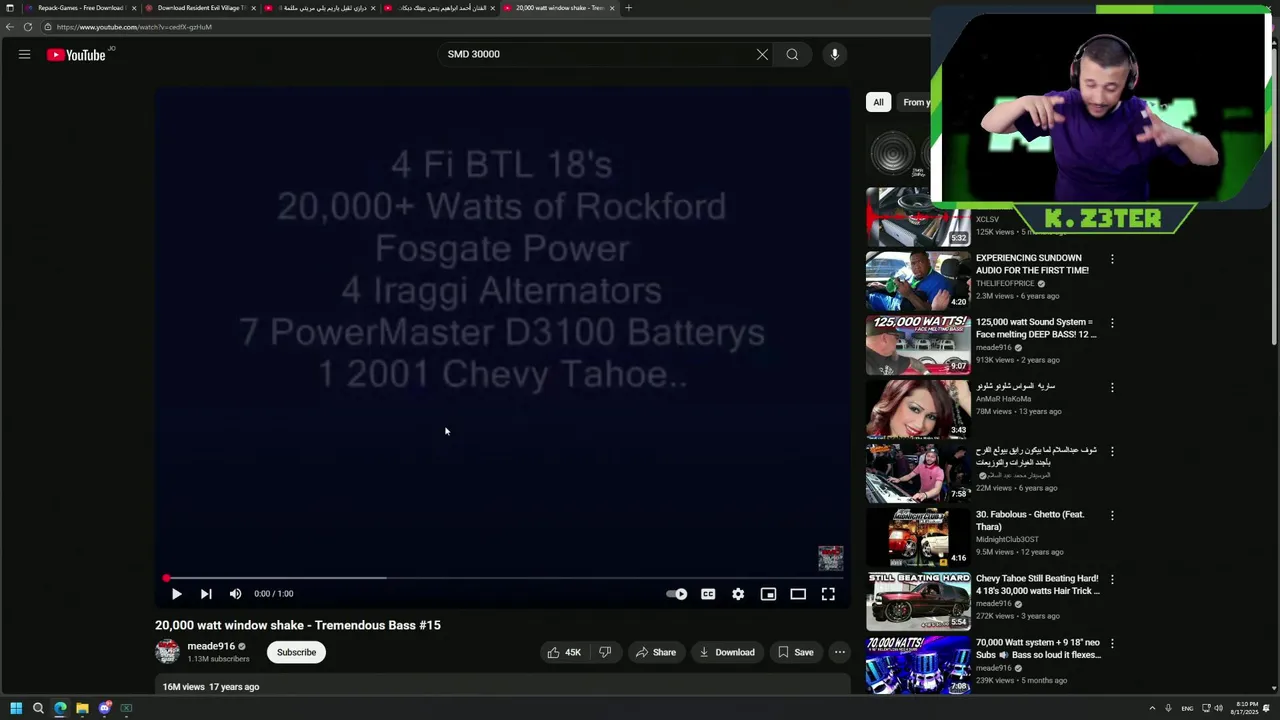
Task: Start voice search with microphone
Action: 834,55
